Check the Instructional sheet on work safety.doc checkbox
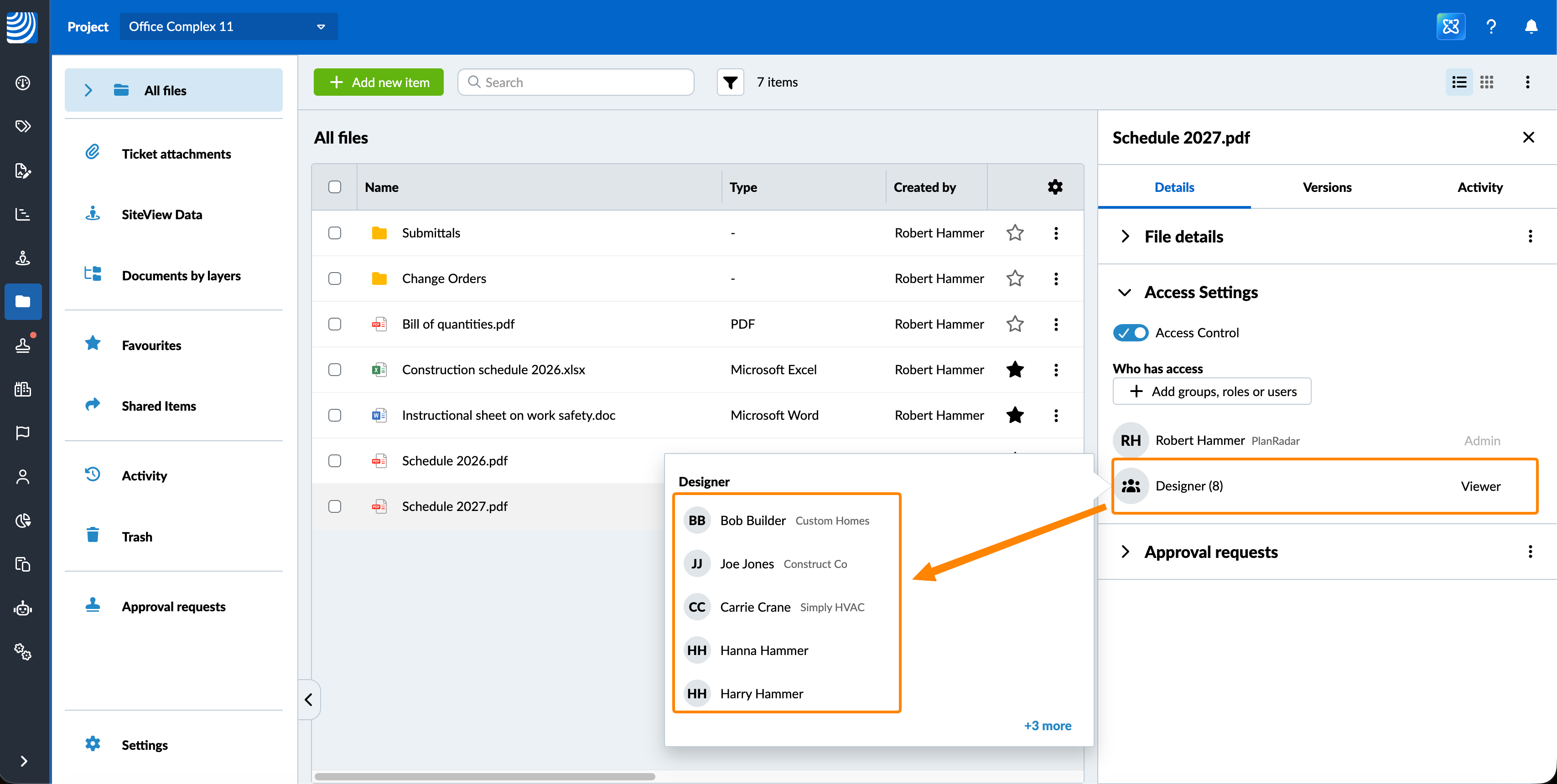 point(335,416)
